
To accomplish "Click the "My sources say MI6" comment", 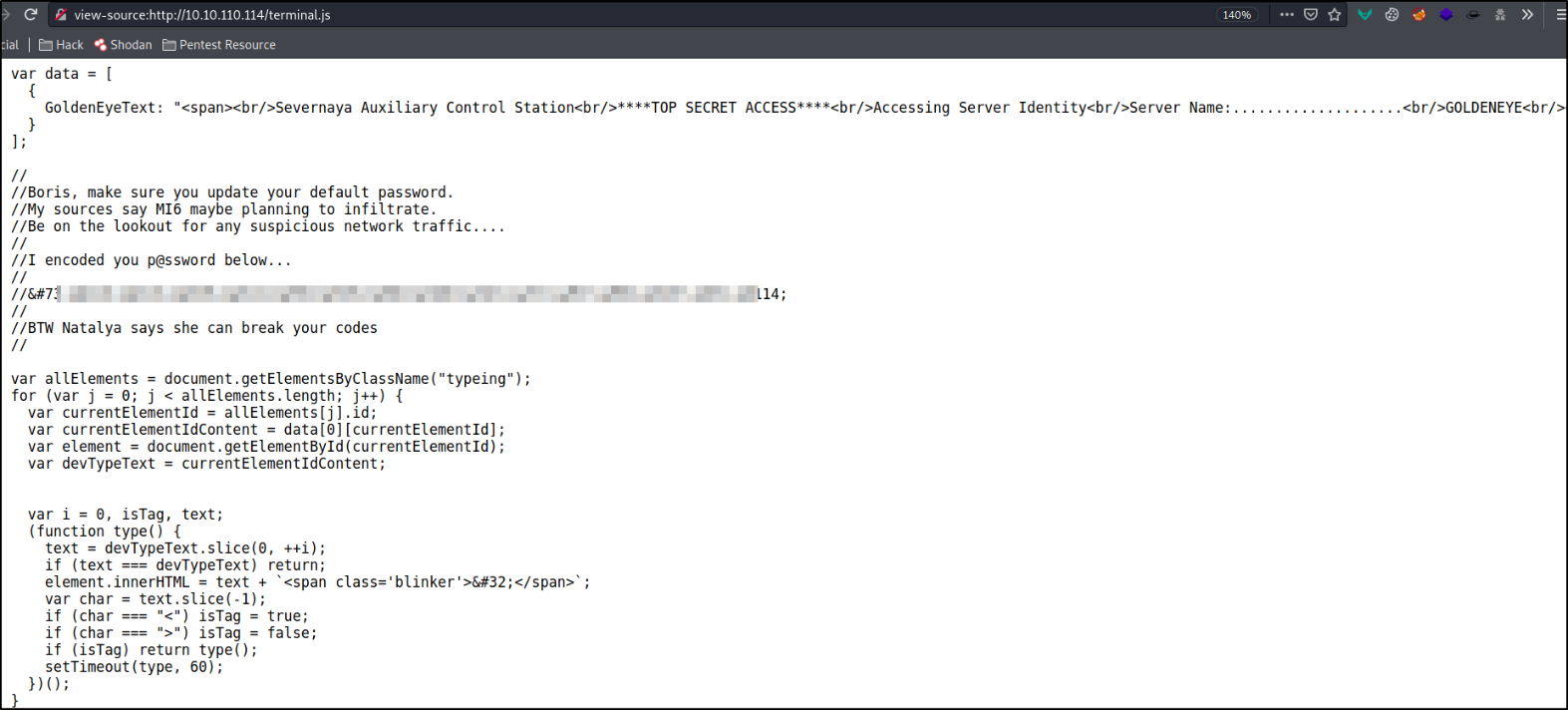I will 224,209.
